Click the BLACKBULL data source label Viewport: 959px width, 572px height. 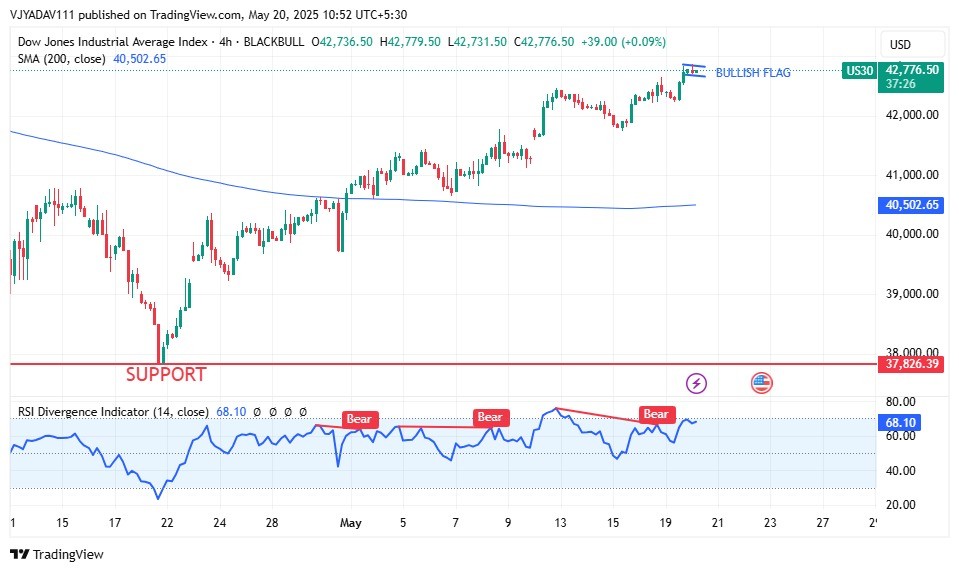[x=274, y=42]
